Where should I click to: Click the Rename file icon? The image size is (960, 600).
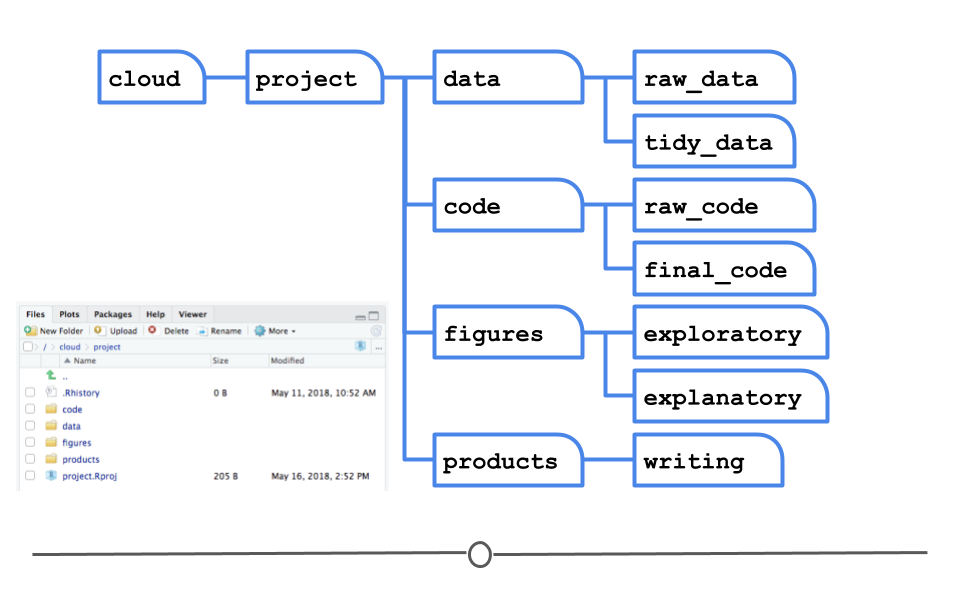(202, 331)
